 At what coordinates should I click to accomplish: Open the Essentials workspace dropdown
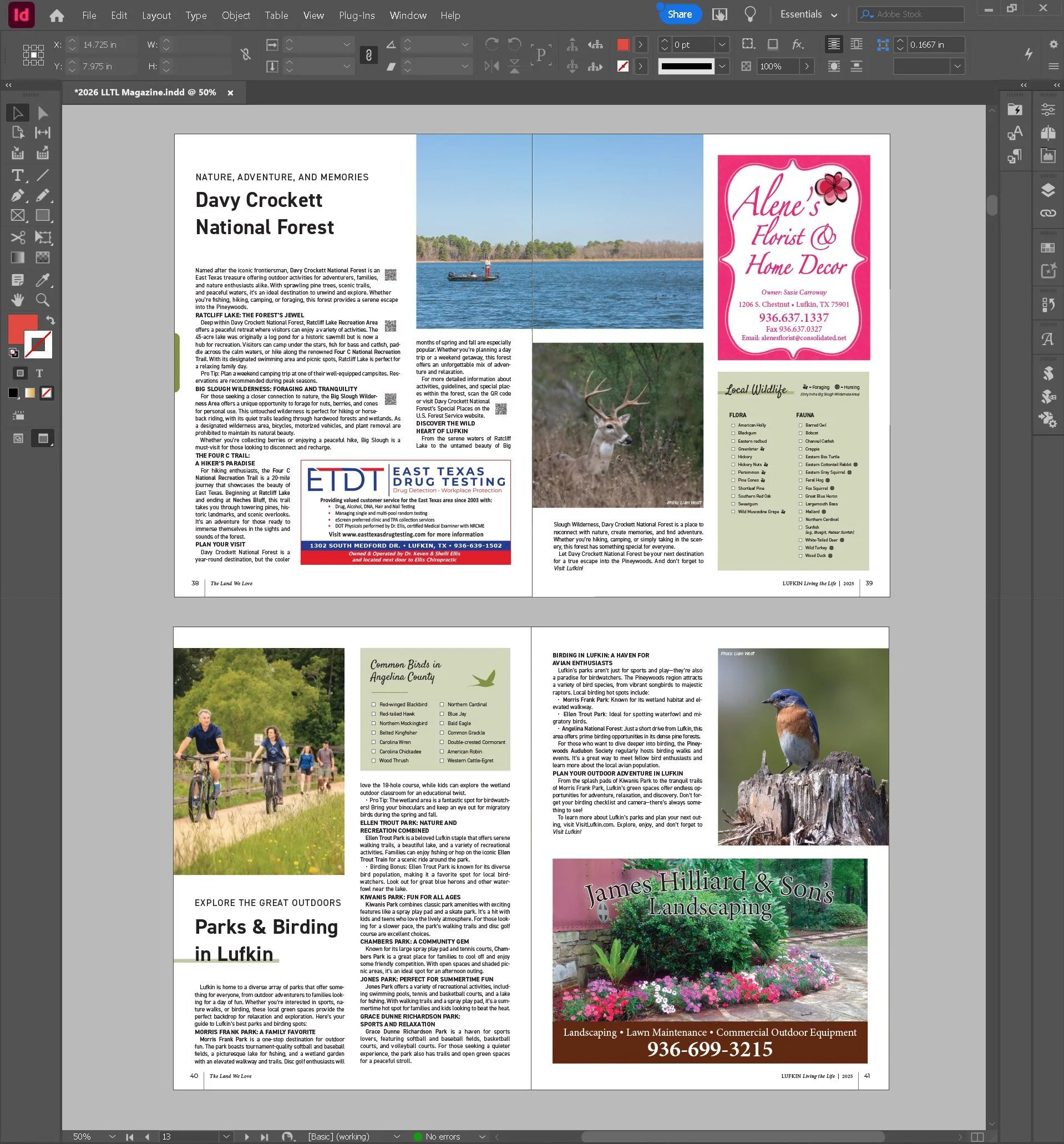click(808, 14)
